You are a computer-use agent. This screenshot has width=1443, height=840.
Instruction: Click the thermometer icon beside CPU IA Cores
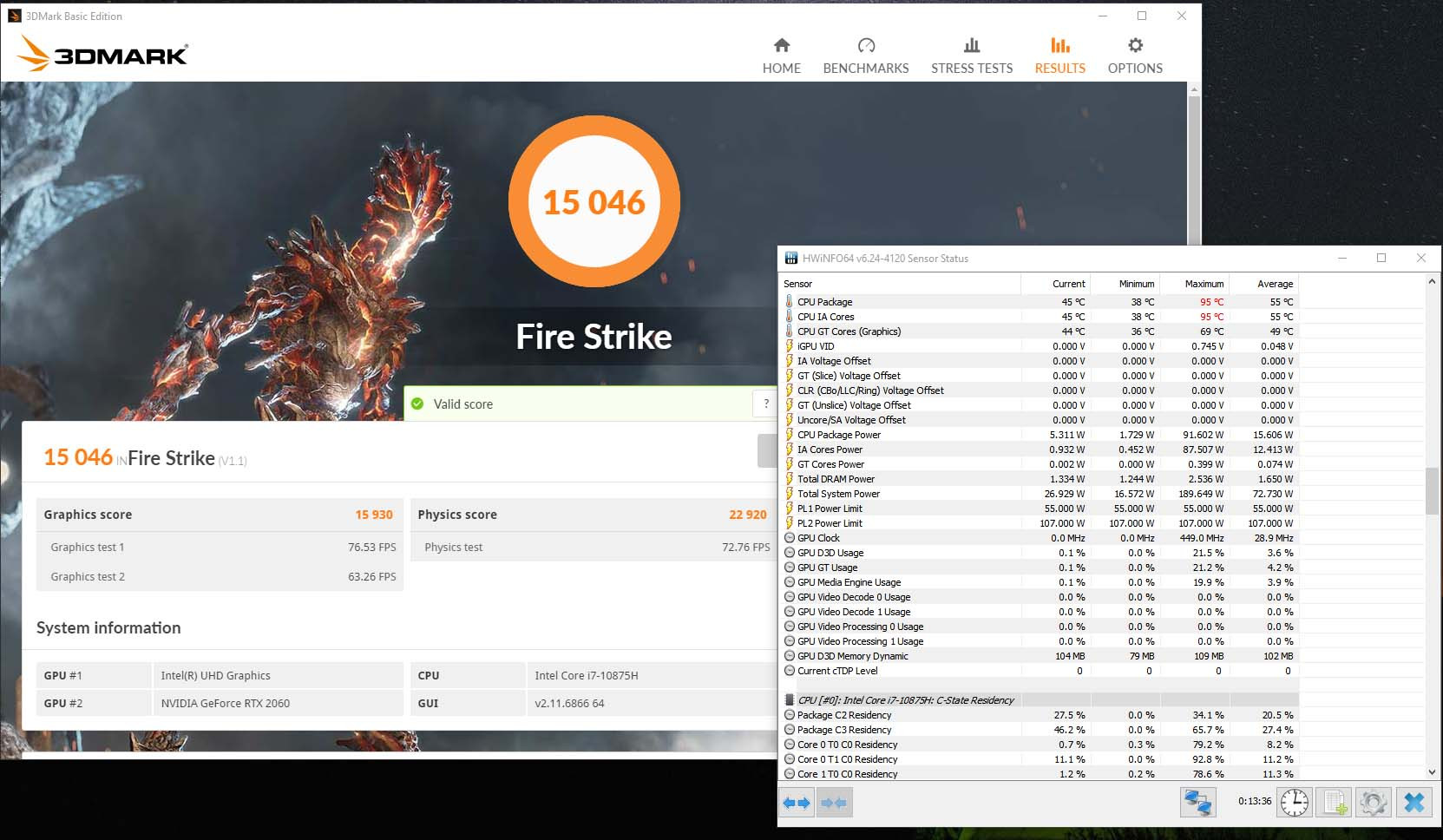(x=789, y=316)
